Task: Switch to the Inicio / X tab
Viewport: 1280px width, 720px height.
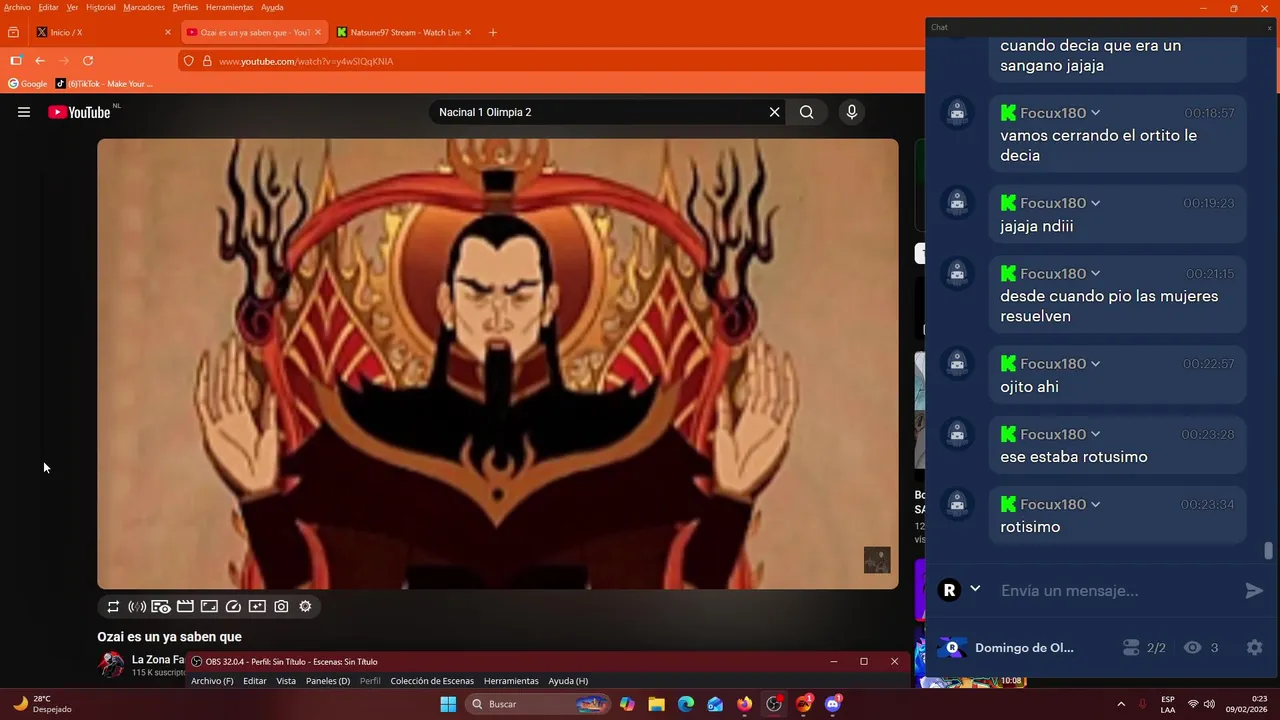Action: [x=104, y=32]
